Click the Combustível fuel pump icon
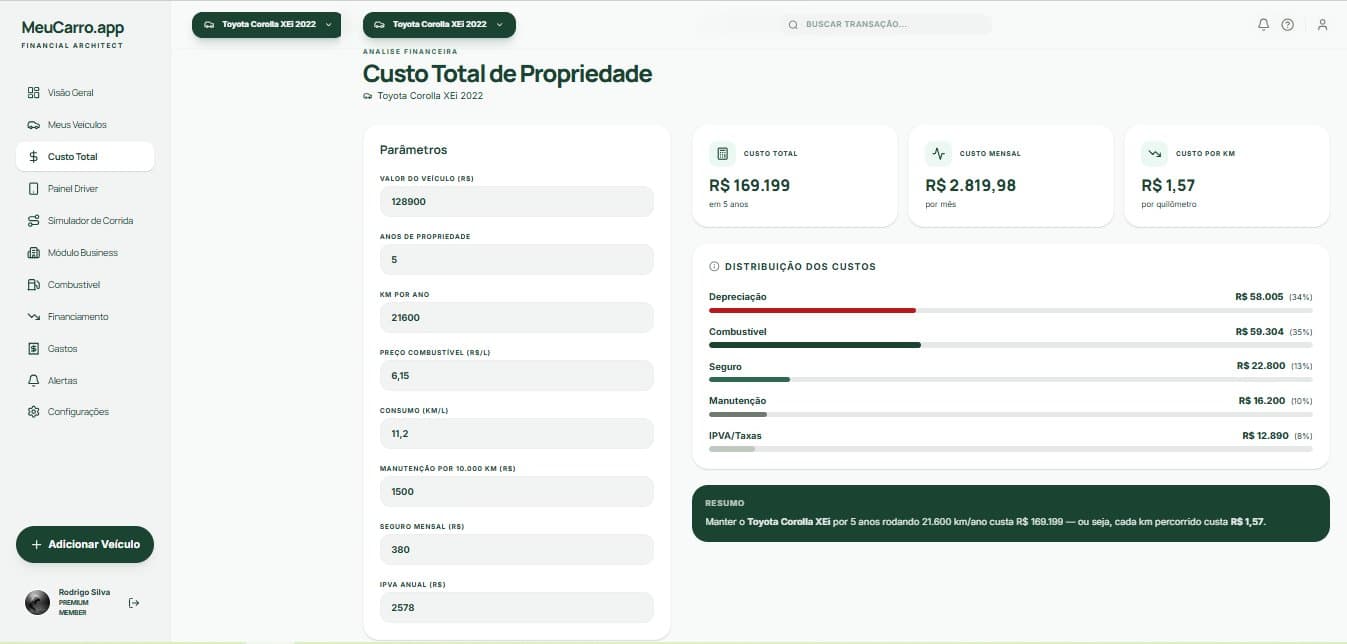This screenshot has height=644, width=1347. [33, 285]
